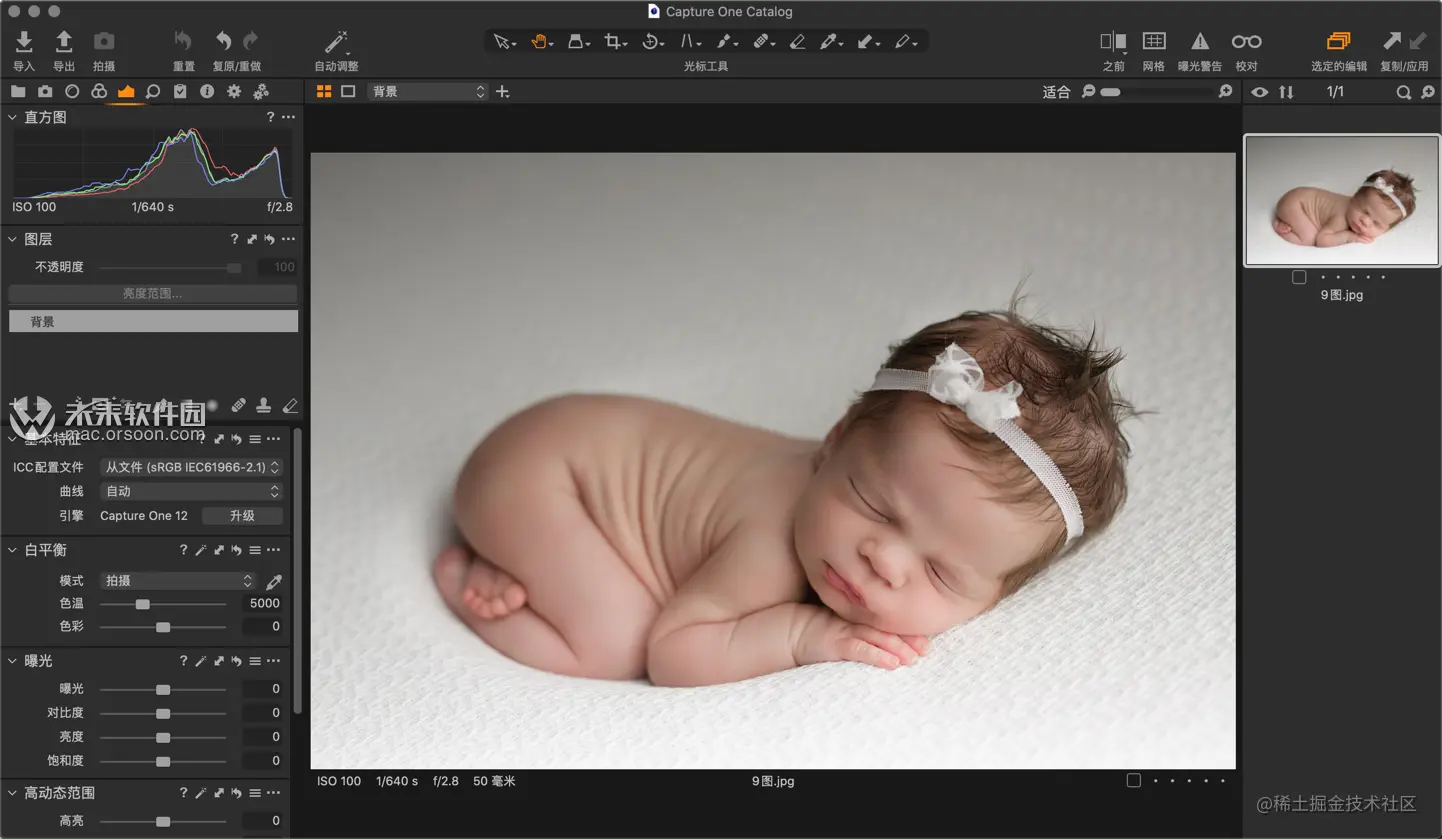Open the 背景 layer dropdown above viewer

point(428,91)
